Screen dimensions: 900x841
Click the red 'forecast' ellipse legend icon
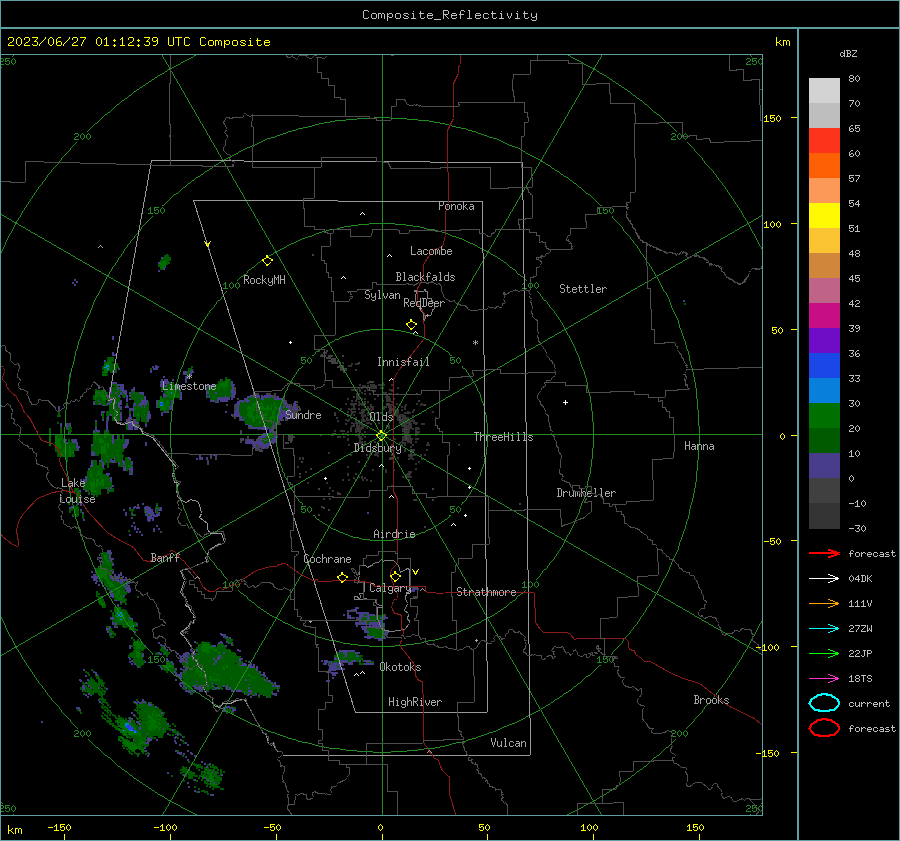pos(824,728)
